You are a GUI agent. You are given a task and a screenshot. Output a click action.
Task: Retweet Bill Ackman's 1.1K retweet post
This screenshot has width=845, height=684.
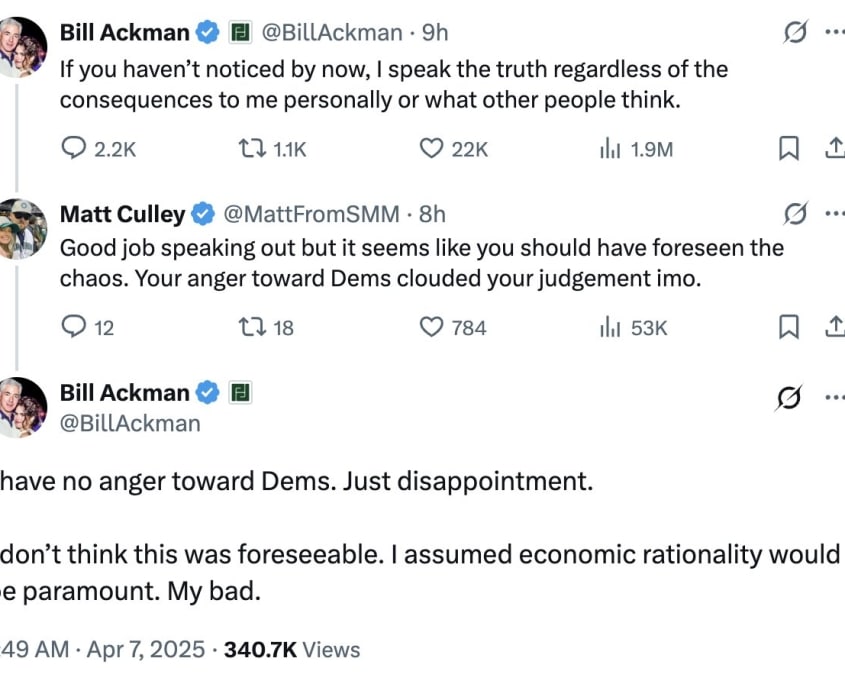pyautogui.click(x=252, y=149)
